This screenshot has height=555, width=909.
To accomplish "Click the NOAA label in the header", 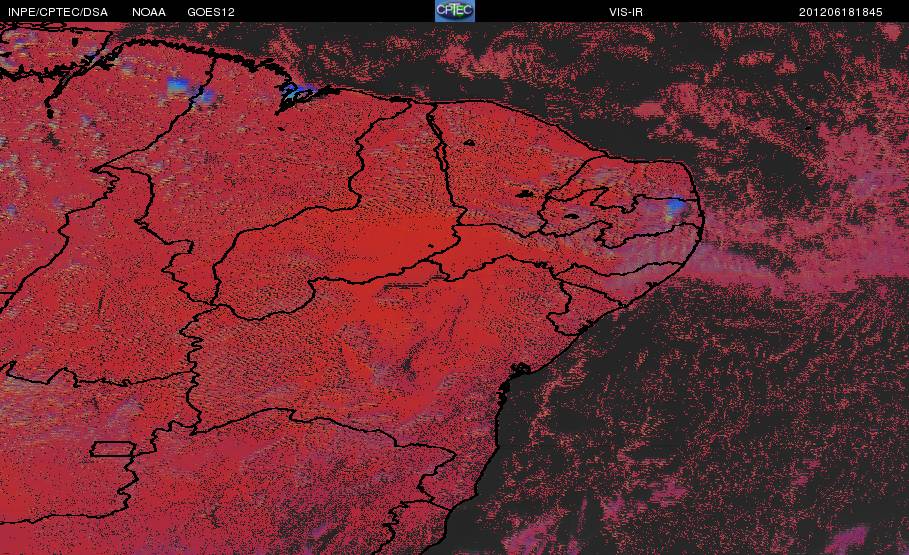I will tap(148, 12).
